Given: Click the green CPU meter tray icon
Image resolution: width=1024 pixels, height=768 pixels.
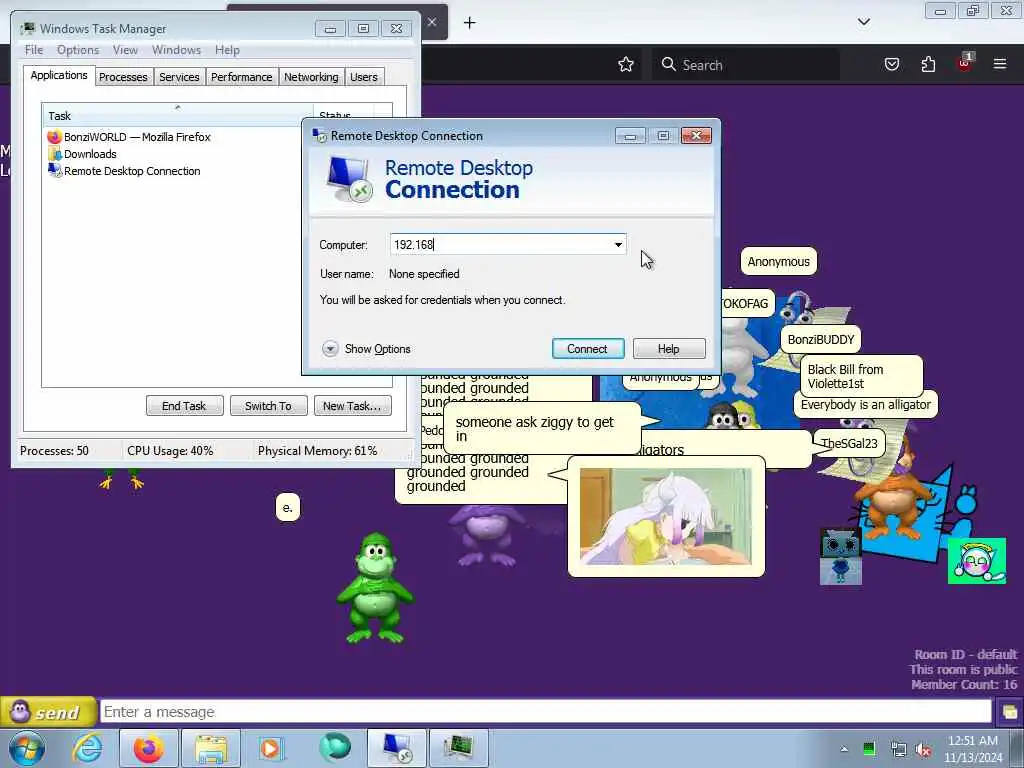Looking at the screenshot, I should pyautogui.click(x=869, y=749).
